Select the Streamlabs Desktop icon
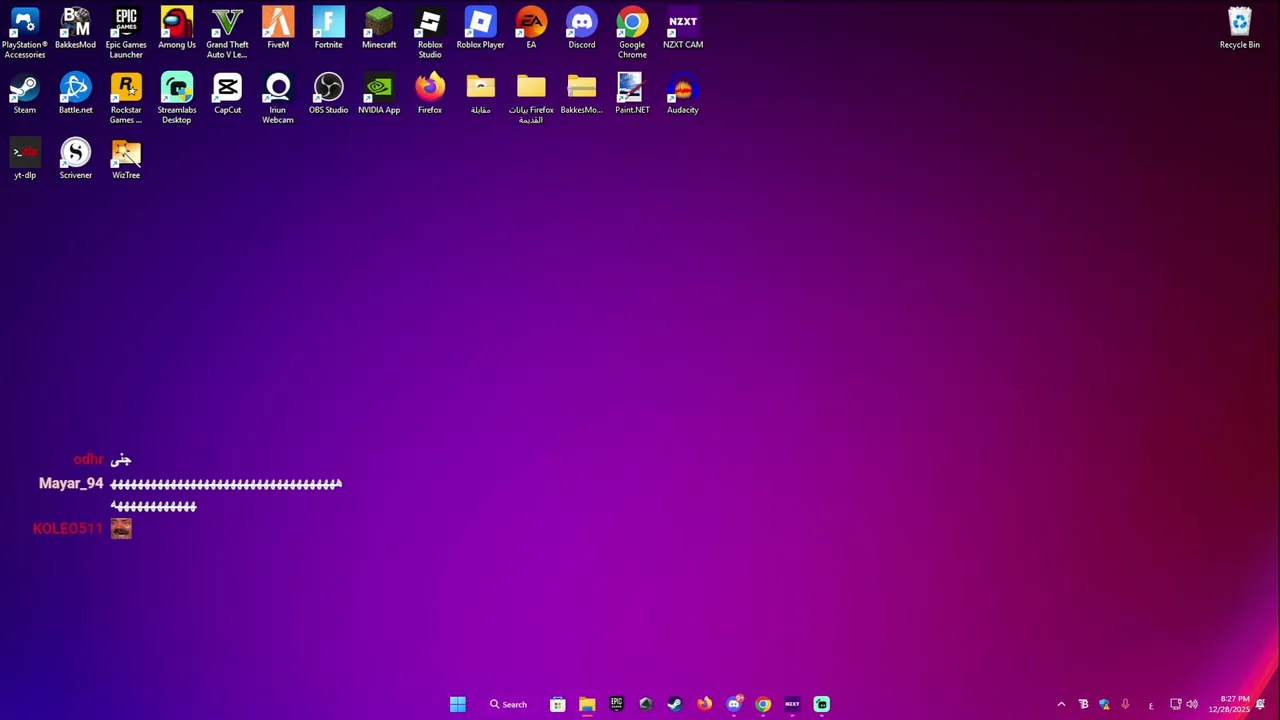 (177, 98)
